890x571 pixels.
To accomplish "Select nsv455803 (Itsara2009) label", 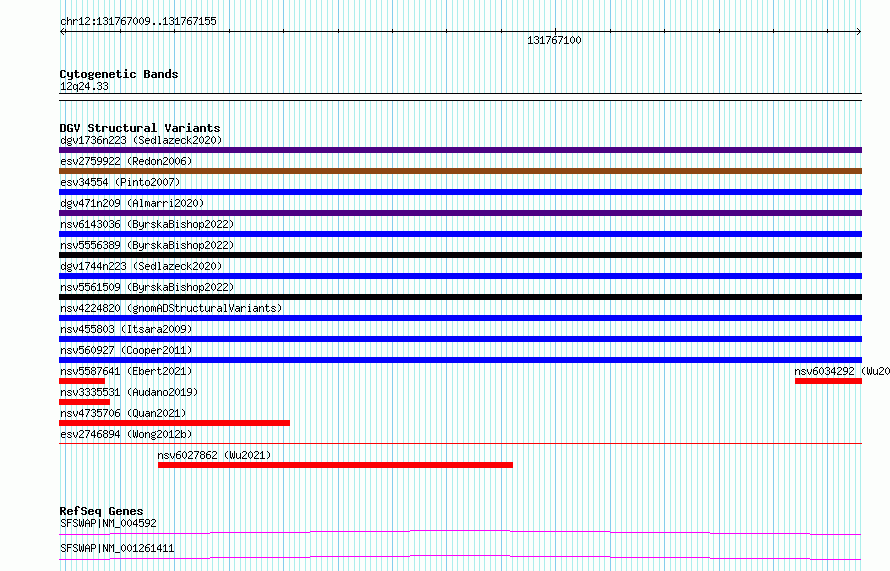I will pos(126,329).
